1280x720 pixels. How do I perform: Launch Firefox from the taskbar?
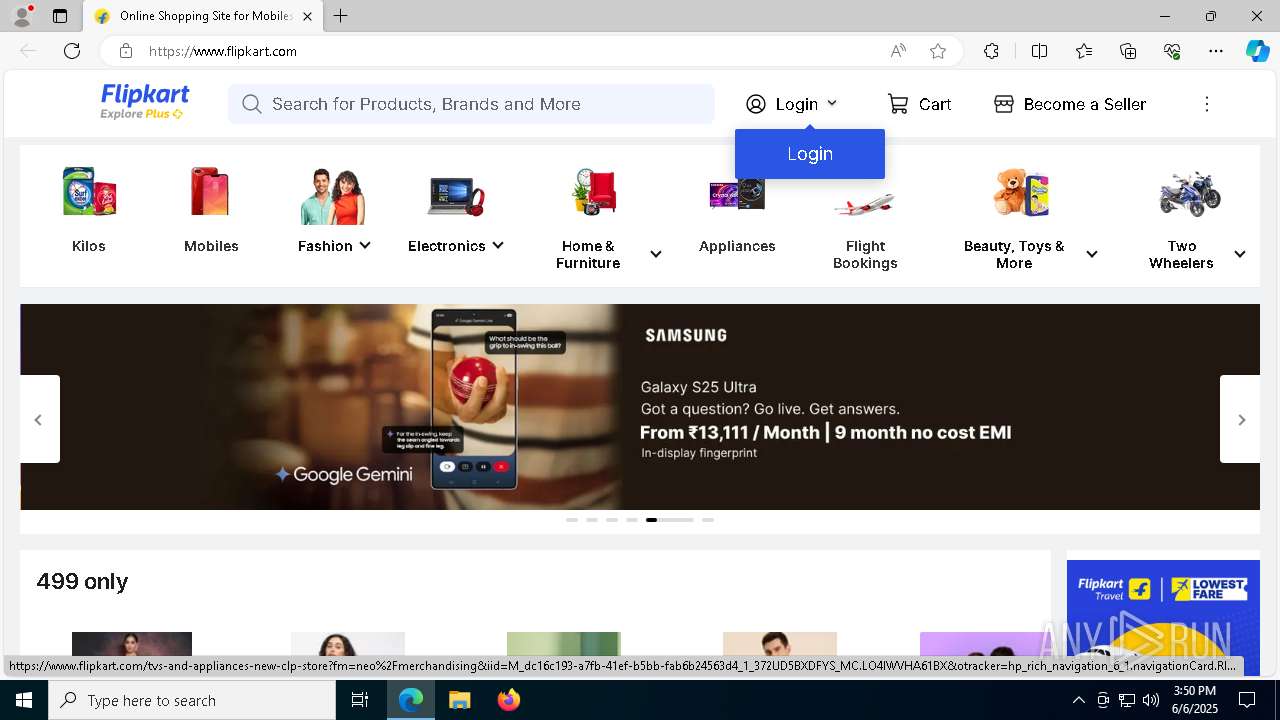point(508,700)
